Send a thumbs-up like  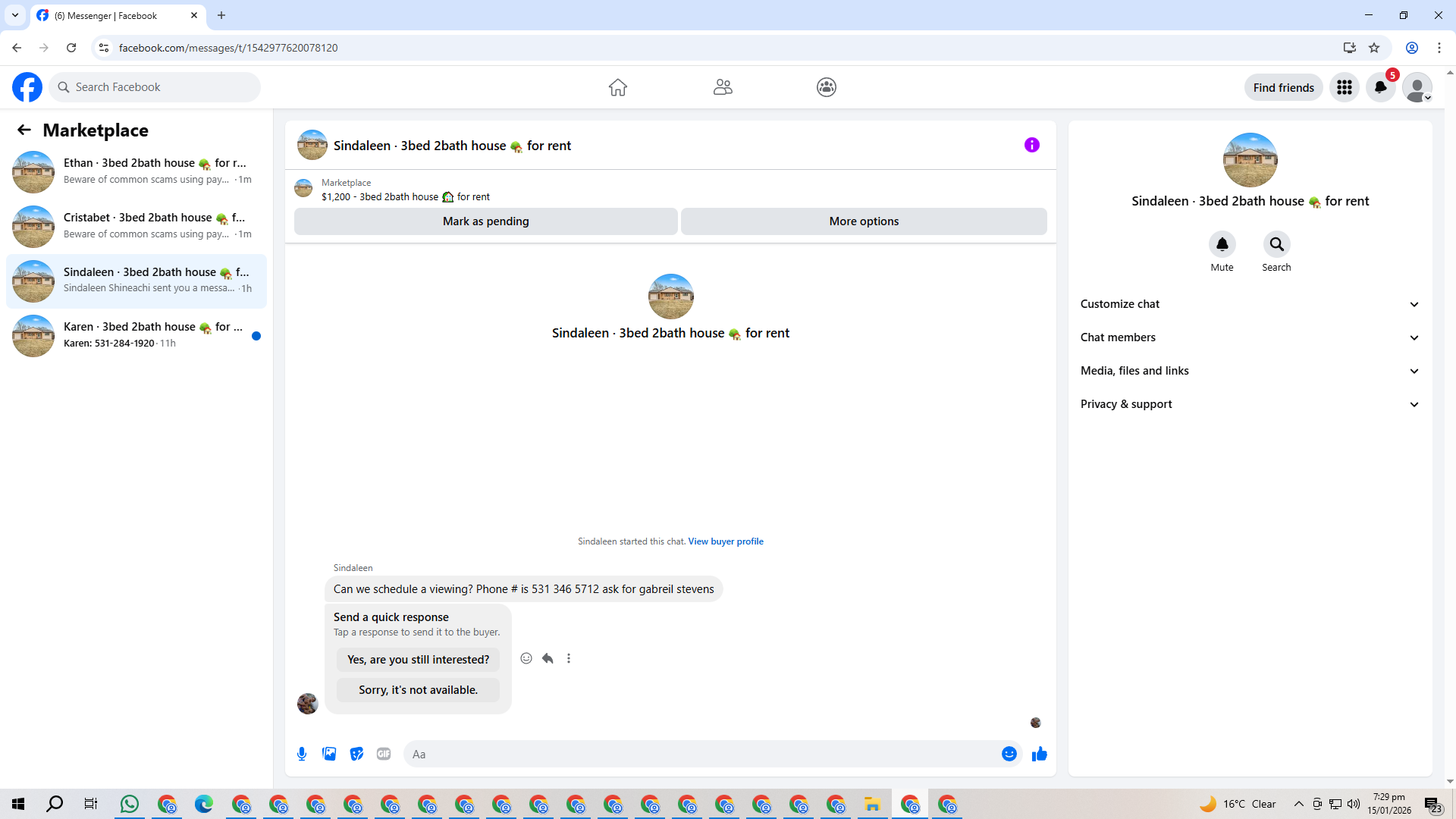click(1039, 754)
